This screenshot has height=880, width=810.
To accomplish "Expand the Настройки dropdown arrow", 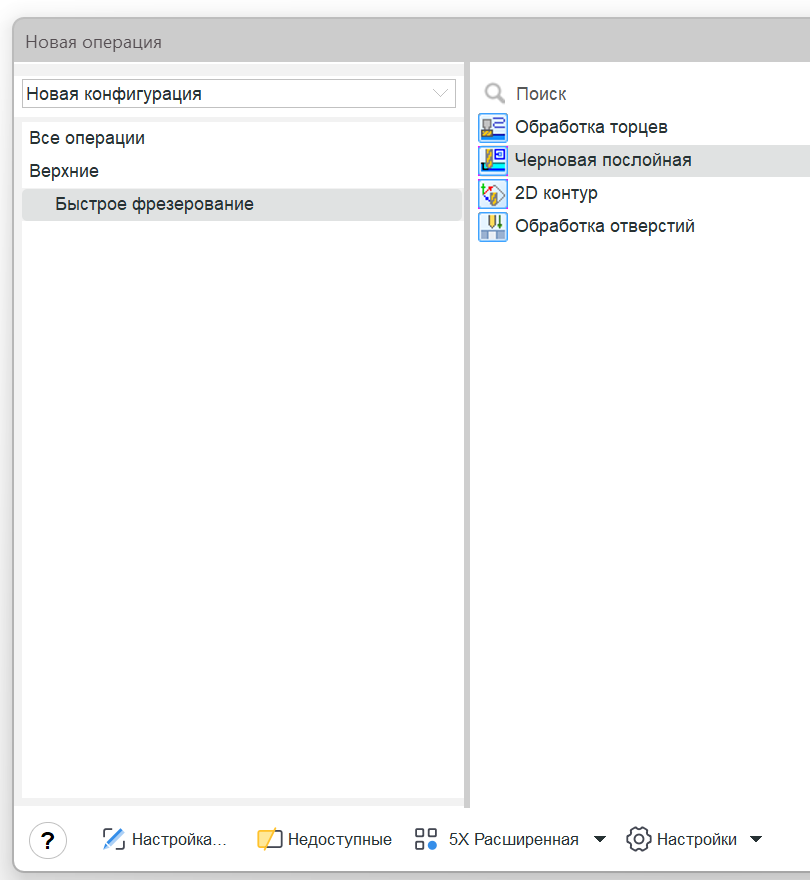I will click(x=756, y=840).
